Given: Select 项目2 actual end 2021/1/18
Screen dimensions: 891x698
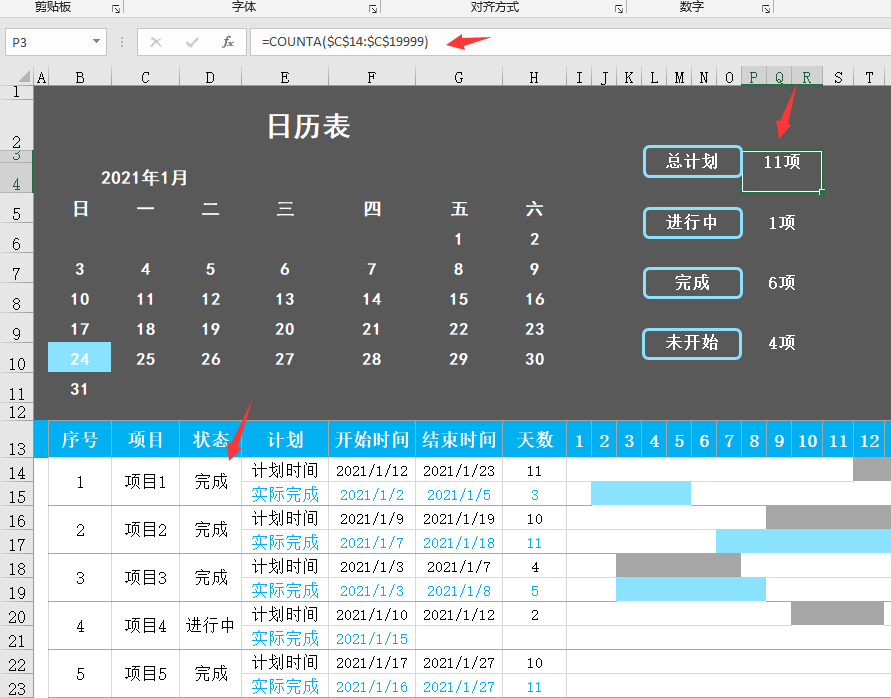Looking at the screenshot, I should (459, 543).
